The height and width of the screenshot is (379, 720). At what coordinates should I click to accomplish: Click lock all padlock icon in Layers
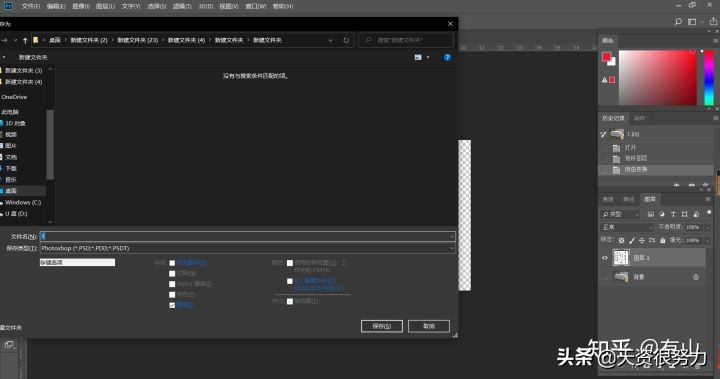coord(663,240)
